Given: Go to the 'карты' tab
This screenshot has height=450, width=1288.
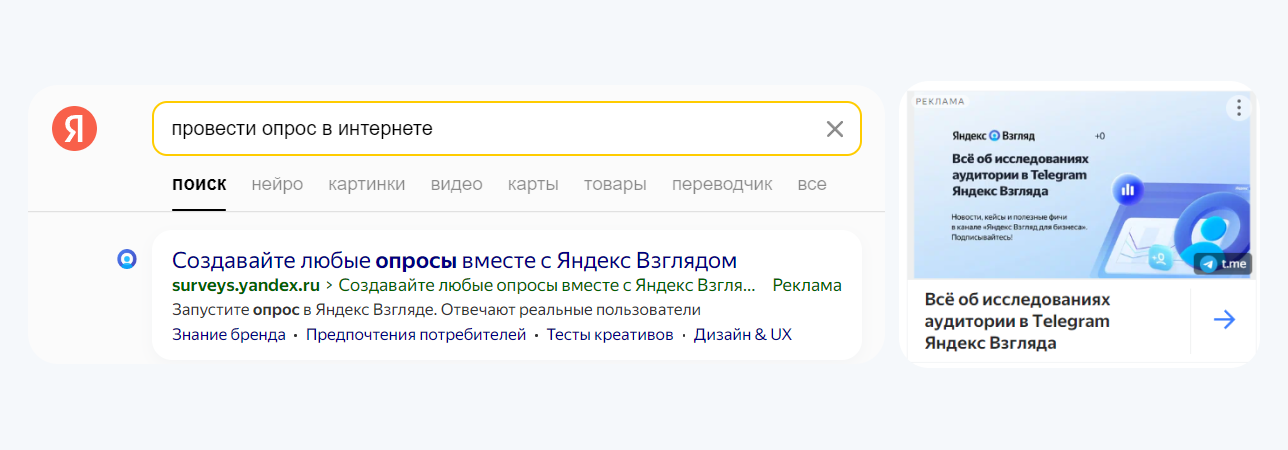Looking at the screenshot, I should tap(533, 184).
